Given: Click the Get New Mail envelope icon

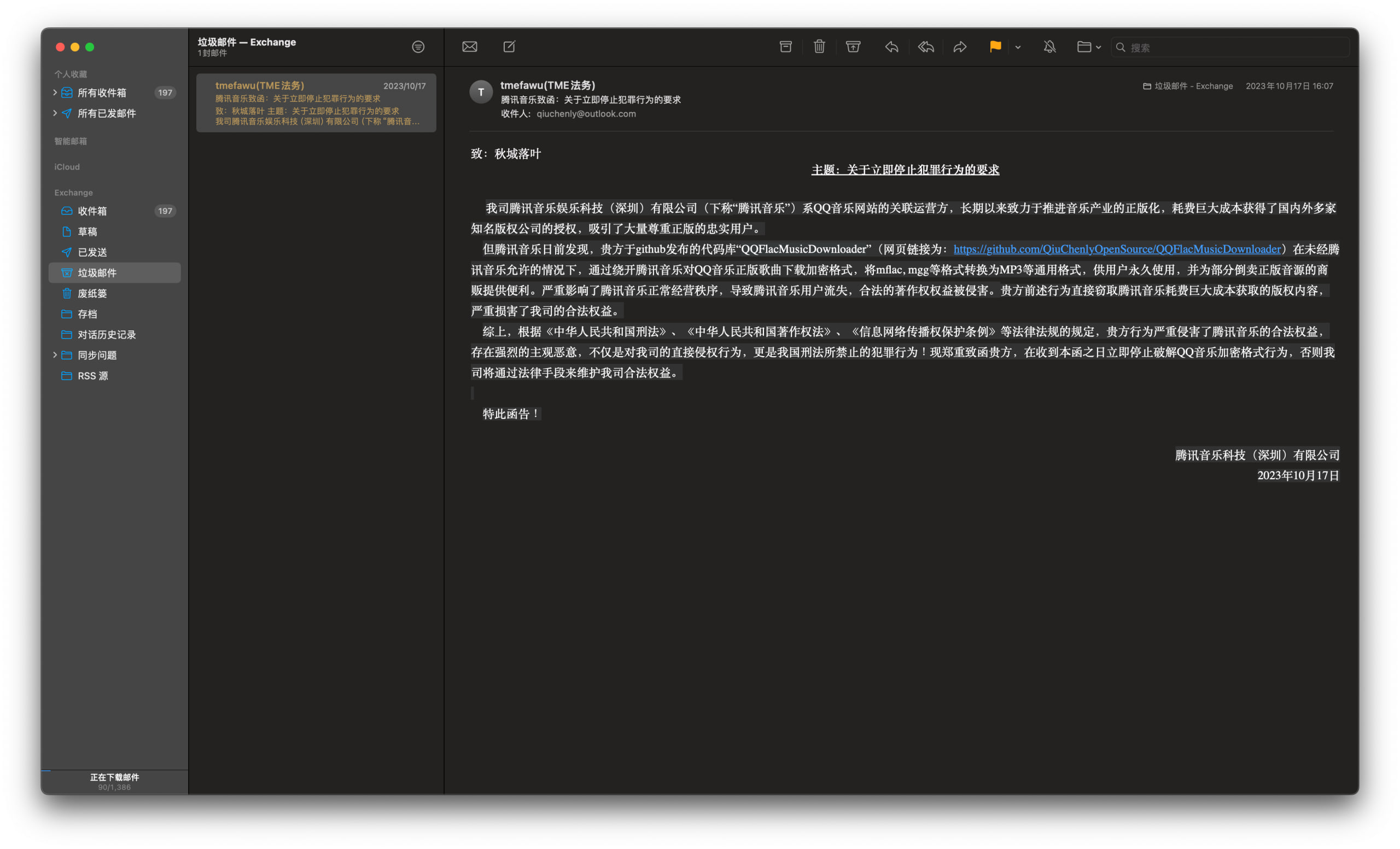Looking at the screenshot, I should 469,46.
